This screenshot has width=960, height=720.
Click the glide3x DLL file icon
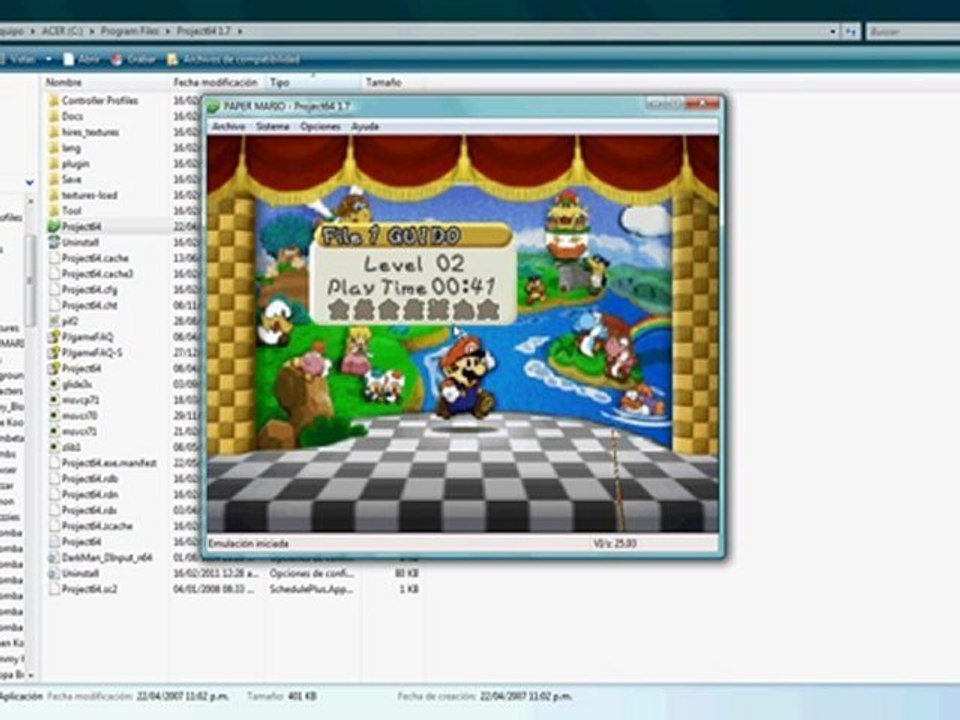click(54, 384)
